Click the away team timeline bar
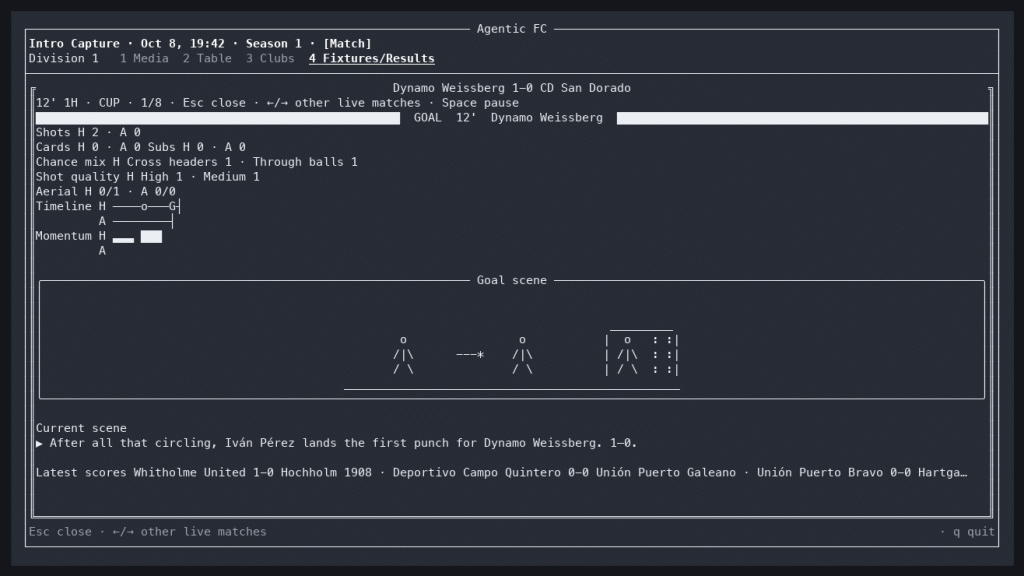 pos(143,221)
